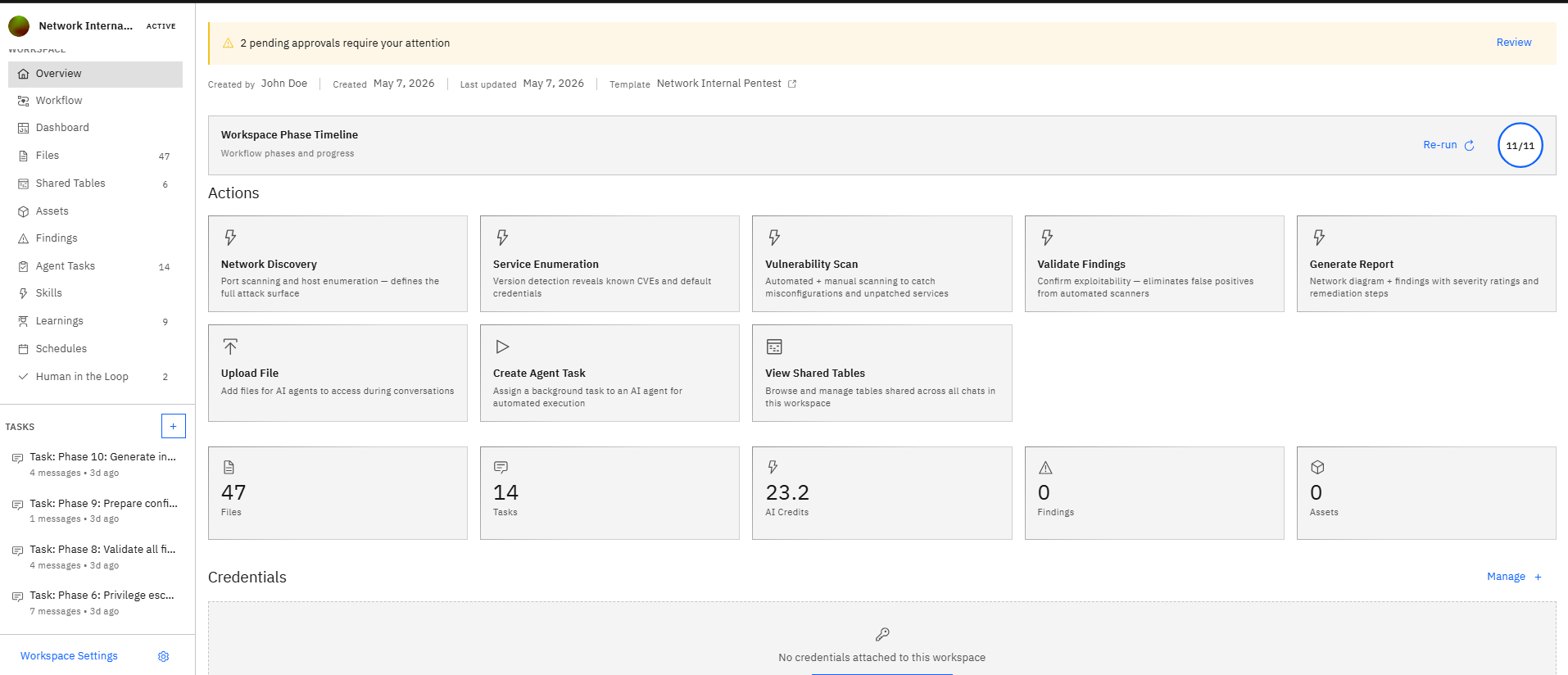This screenshot has height=675, width=1568.
Task: Click the View Shared Tables icon
Action: [774, 347]
